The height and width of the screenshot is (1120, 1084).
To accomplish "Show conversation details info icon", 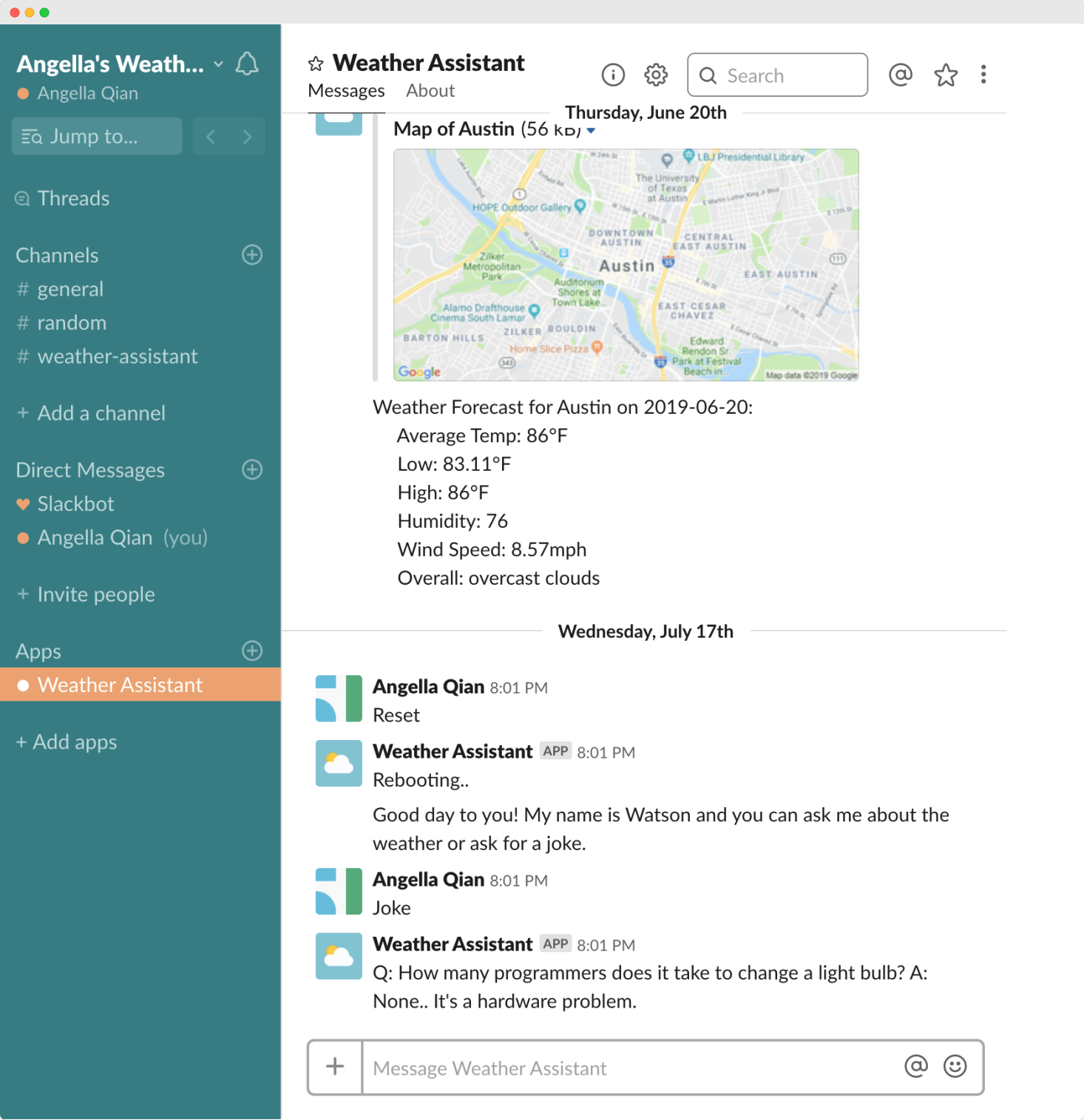I will coord(613,75).
